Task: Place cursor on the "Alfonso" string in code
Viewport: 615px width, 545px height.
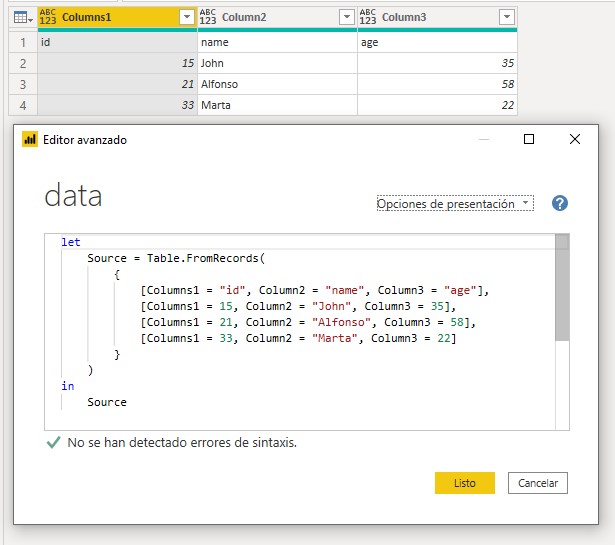Action: click(x=341, y=322)
